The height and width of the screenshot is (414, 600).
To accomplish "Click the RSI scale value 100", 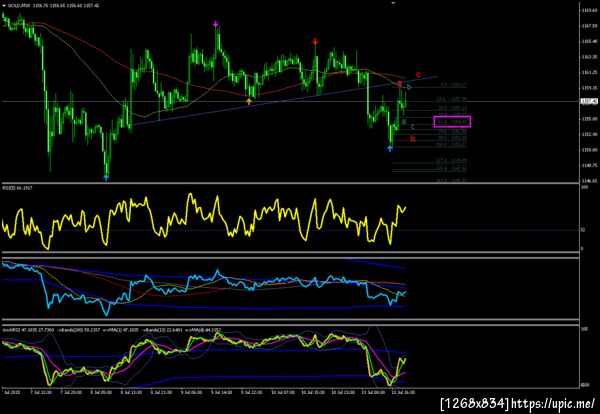I will (584, 187).
